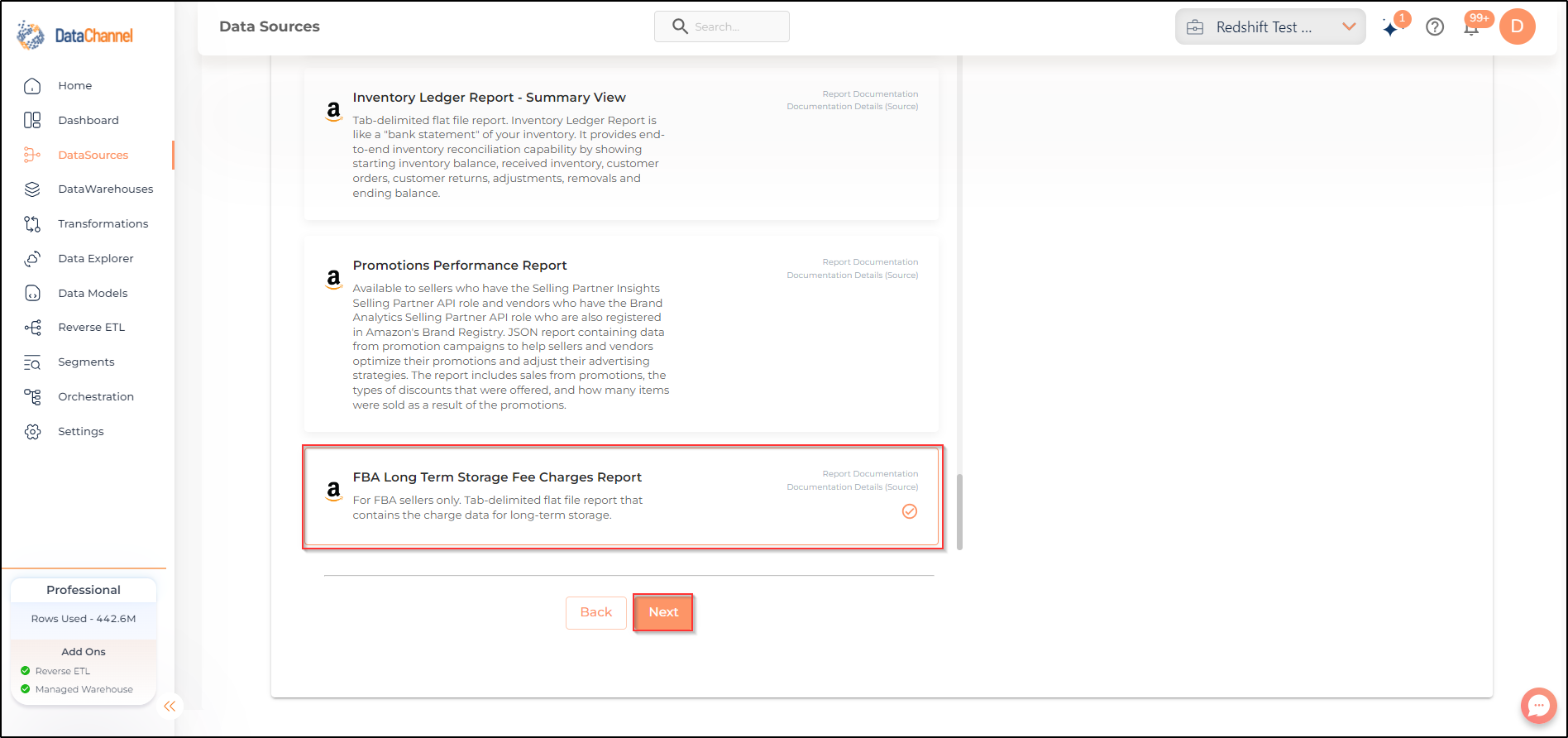
Task: Click the briefcase icon in workspace selector
Action: coord(1195,27)
